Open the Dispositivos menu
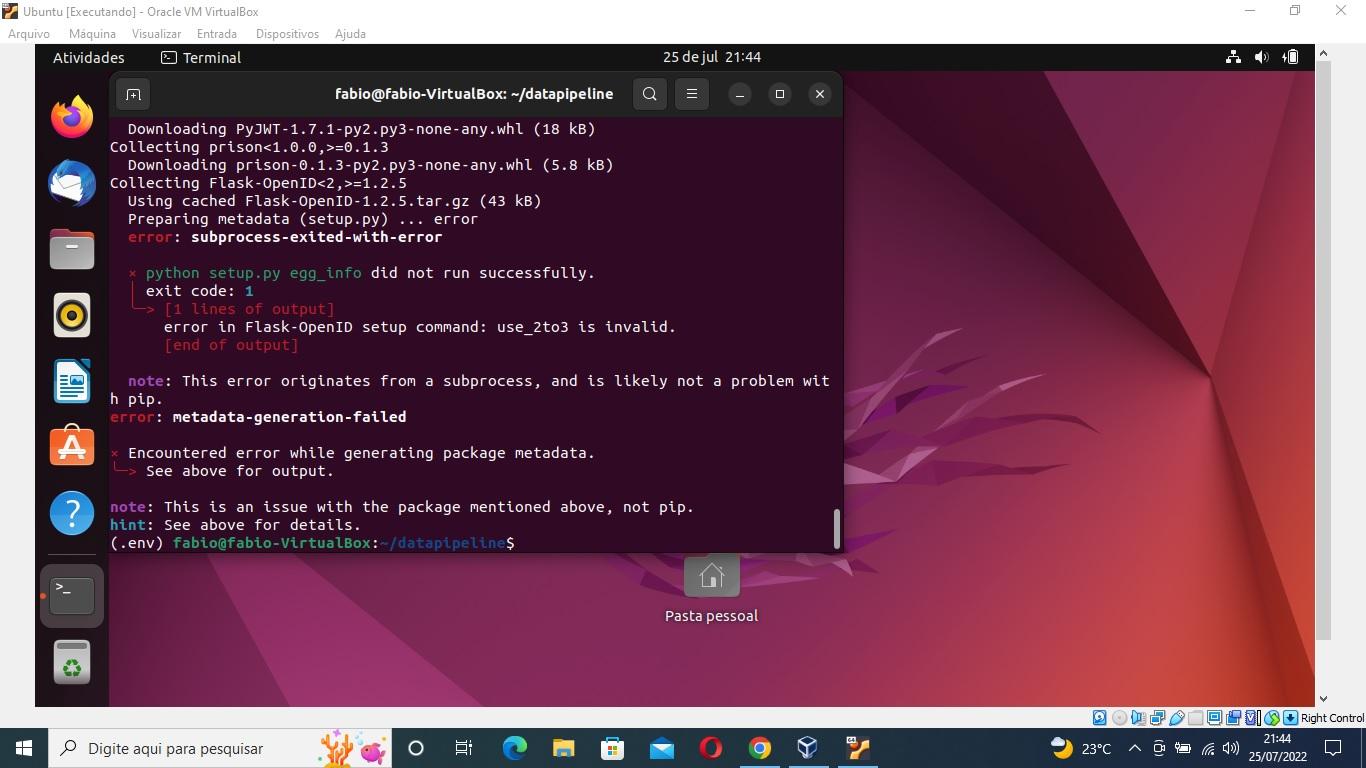 pyautogui.click(x=287, y=33)
